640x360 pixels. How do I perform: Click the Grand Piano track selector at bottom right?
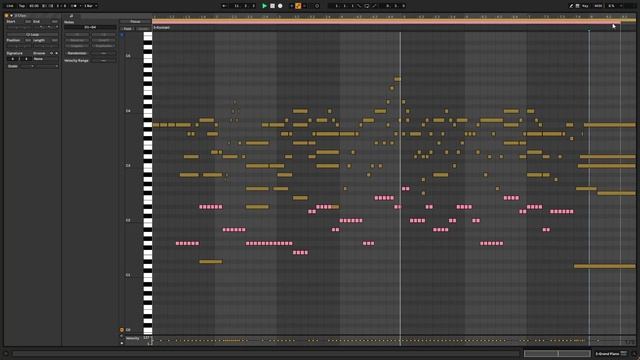(611, 353)
